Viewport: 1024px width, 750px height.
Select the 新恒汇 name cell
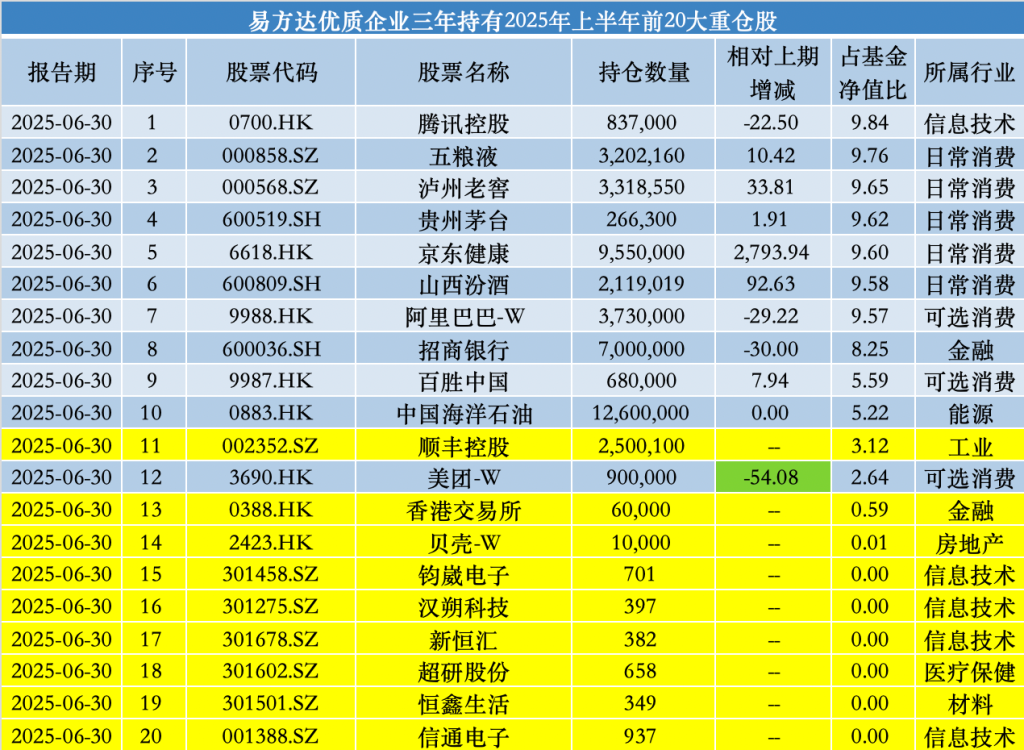point(464,639)
